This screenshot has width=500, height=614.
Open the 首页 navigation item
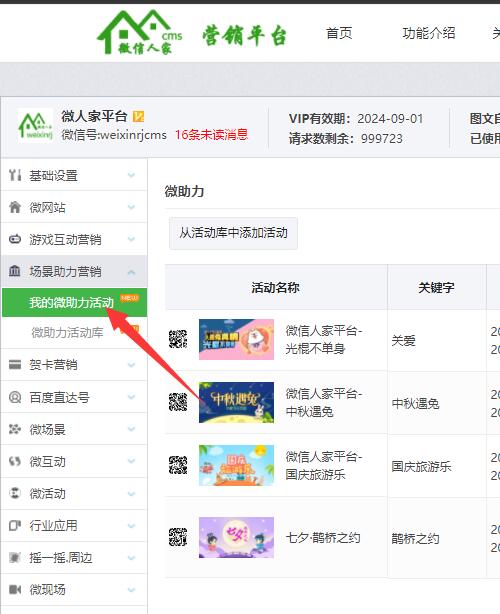pyautogui.click(x=339, y=33)
